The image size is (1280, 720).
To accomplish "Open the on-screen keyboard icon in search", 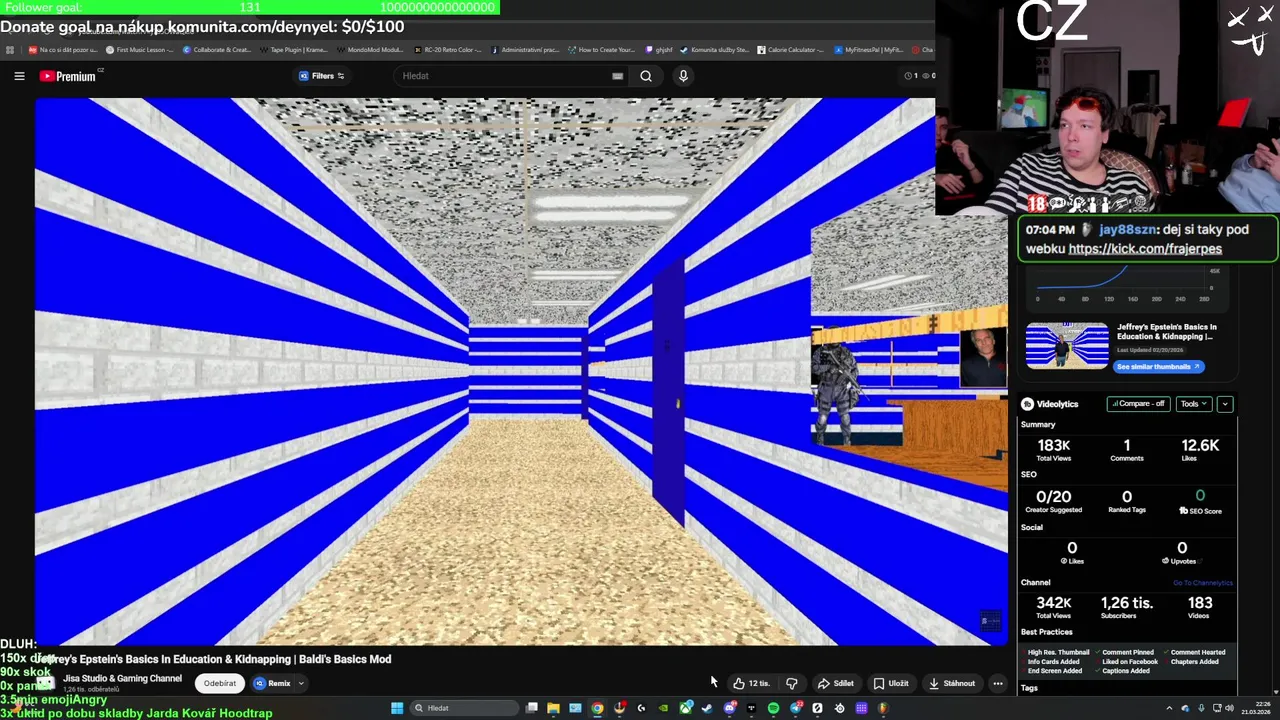I will pyautogui.click(x=617, y=76).
